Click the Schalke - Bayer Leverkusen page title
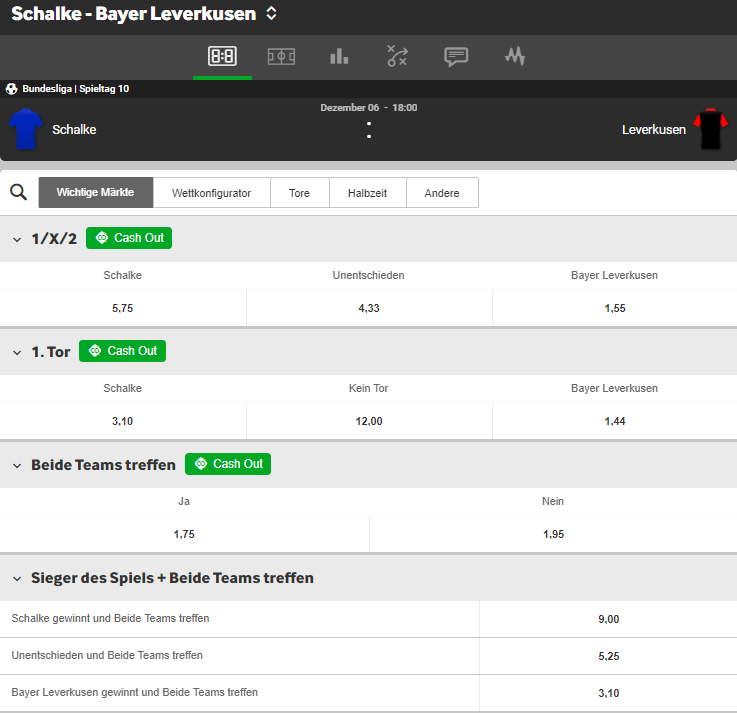This screenshot has height=713, width=737. 133,14
